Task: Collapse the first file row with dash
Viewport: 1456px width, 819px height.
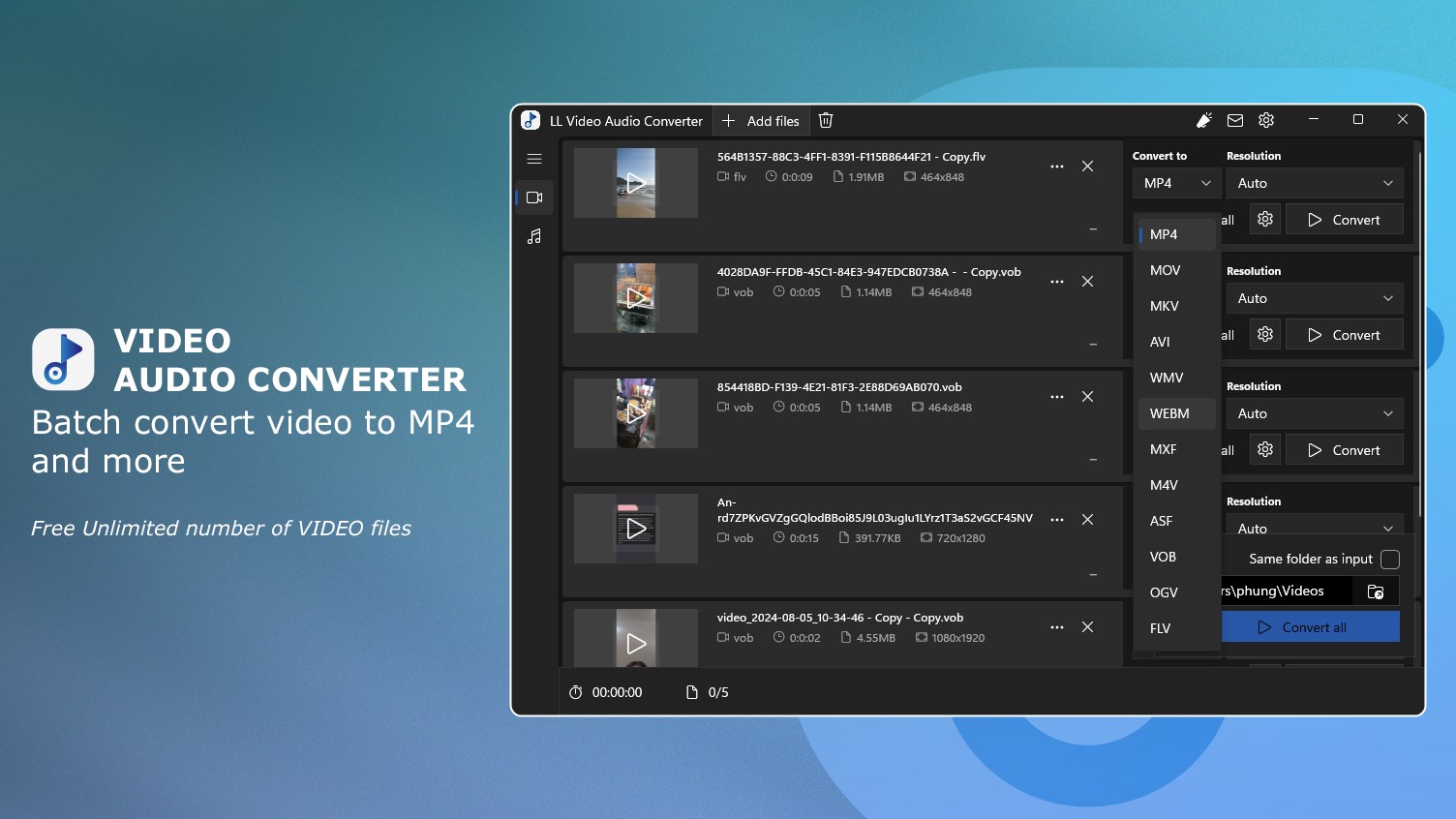Action: [x=1093, y=229]
